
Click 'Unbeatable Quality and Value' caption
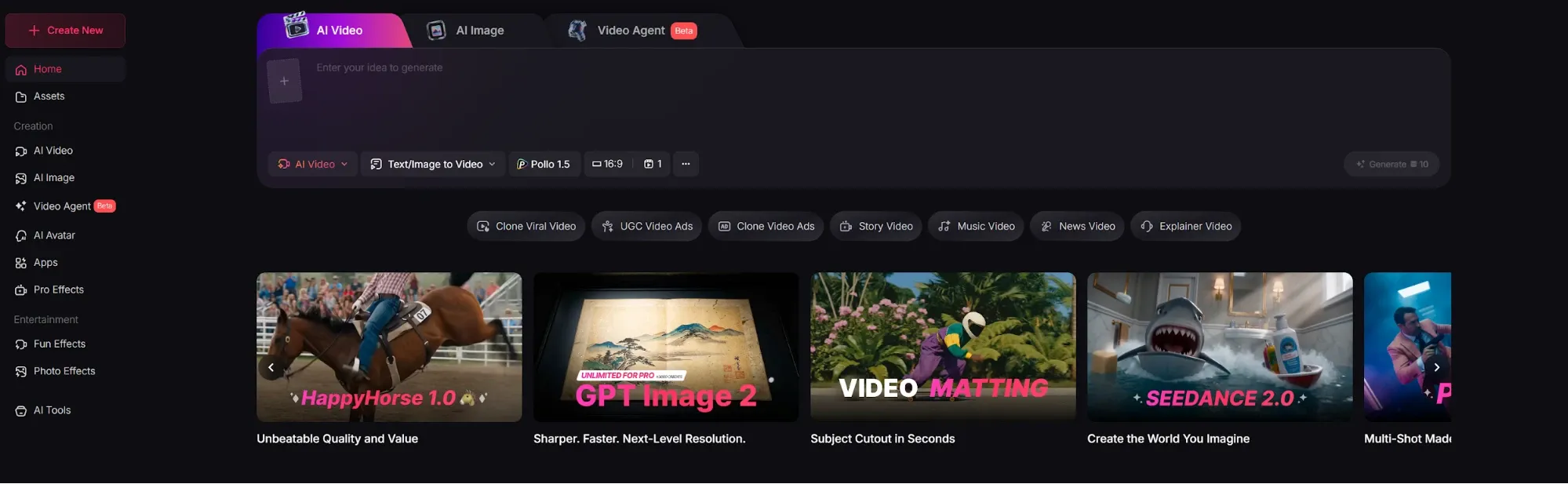337,439
